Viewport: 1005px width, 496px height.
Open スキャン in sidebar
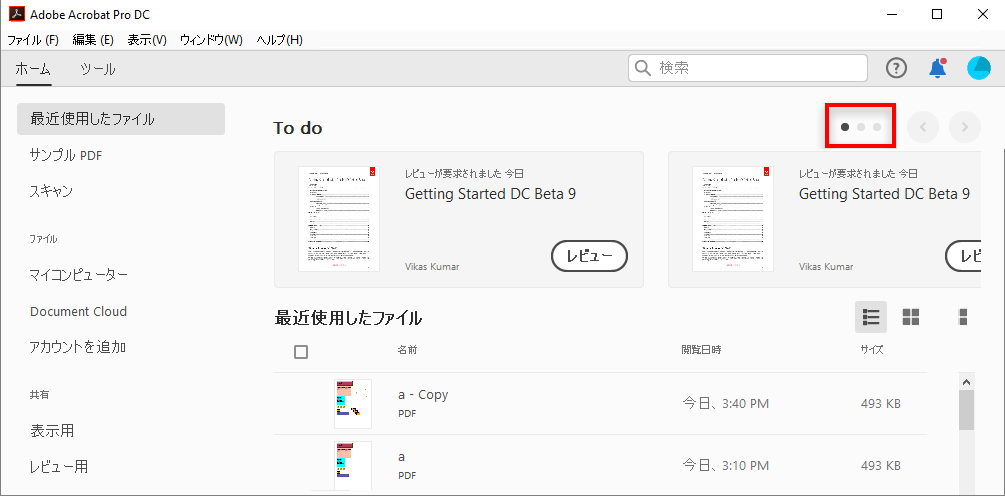click(51, 191)
